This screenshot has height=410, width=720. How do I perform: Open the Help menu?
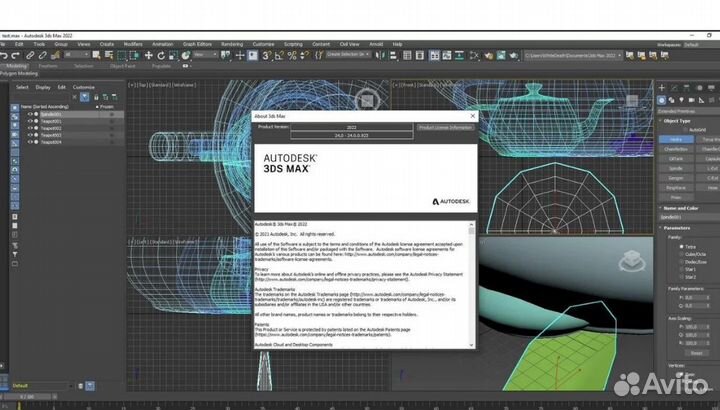pyautogui.click(x=397, y=44)
